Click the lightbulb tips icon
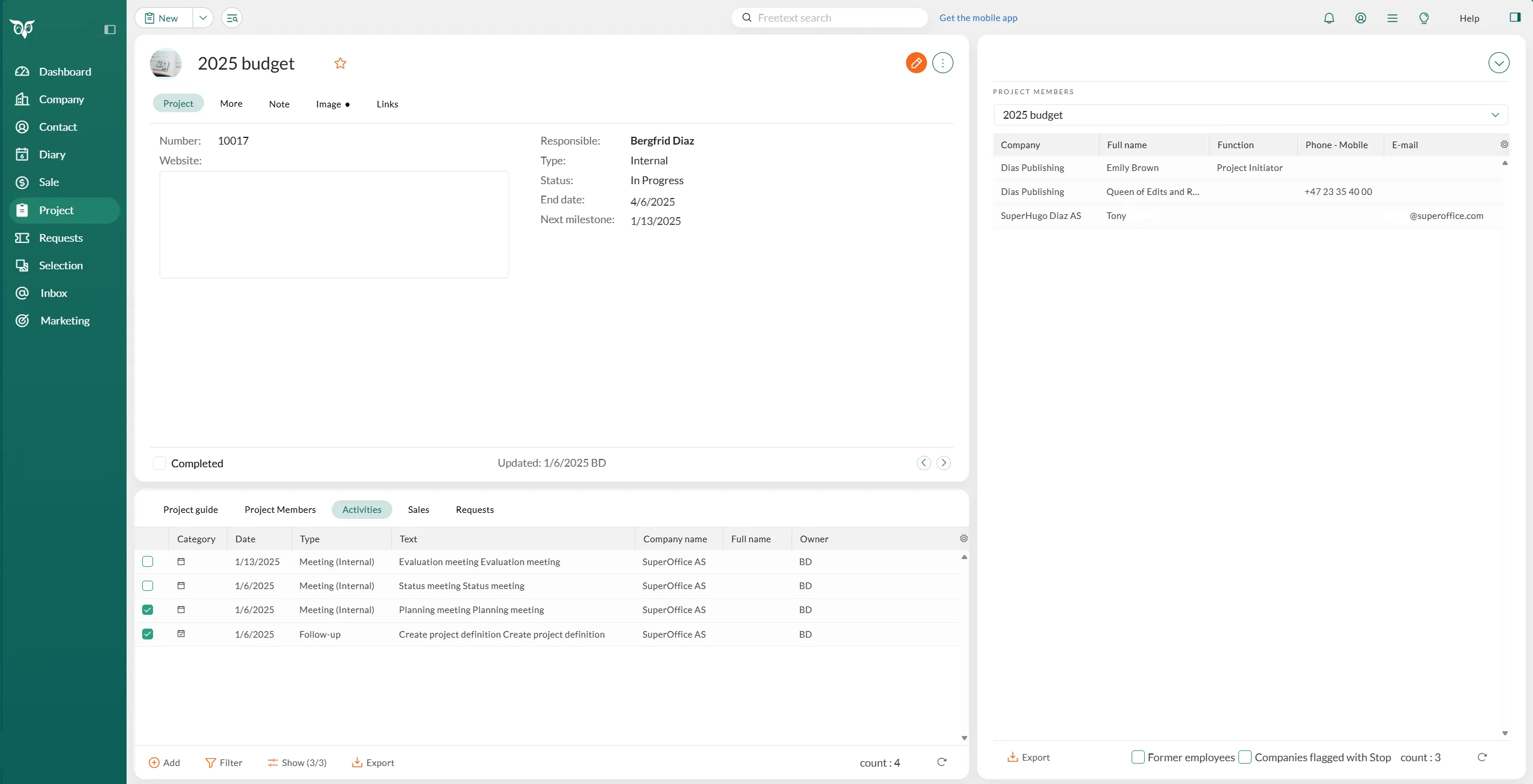1533x784 pixels. click(1423, 18)
